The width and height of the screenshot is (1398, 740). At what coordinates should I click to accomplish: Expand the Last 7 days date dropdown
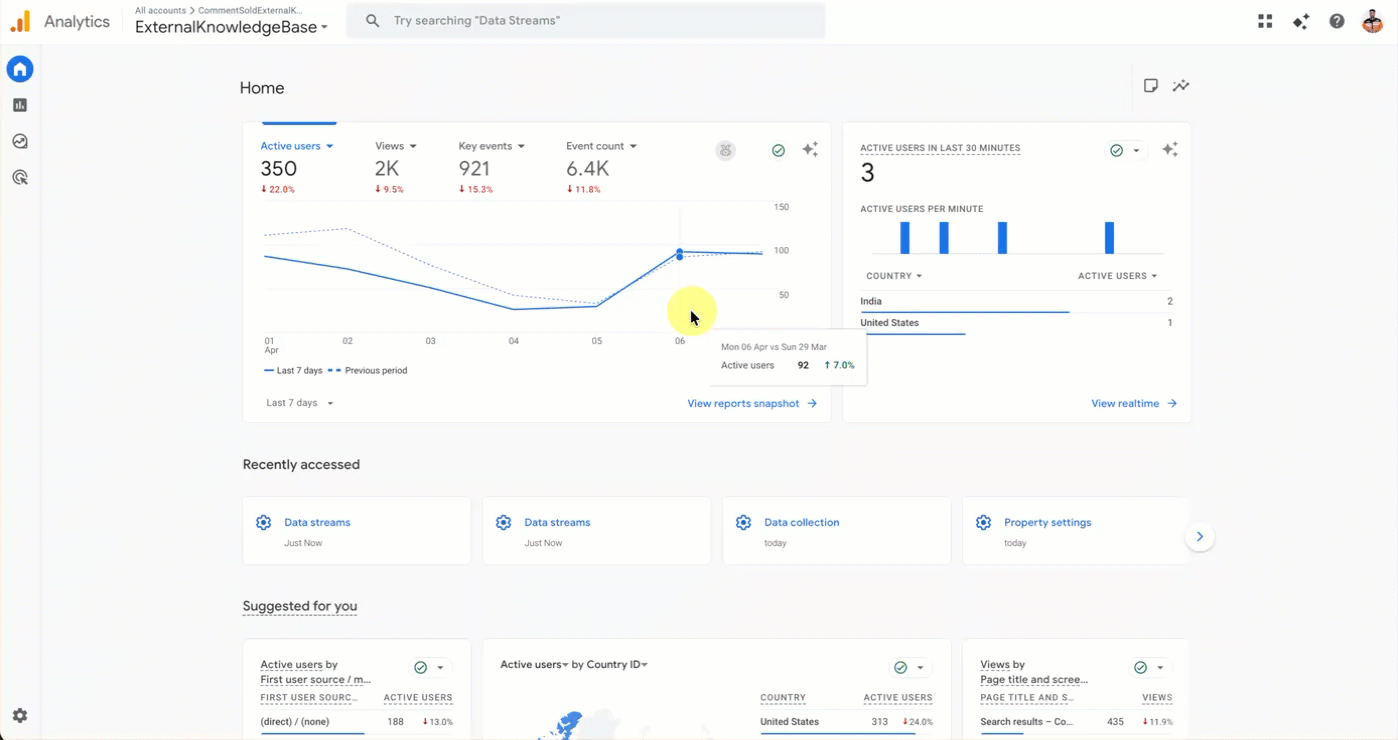[x=300, y=403]
